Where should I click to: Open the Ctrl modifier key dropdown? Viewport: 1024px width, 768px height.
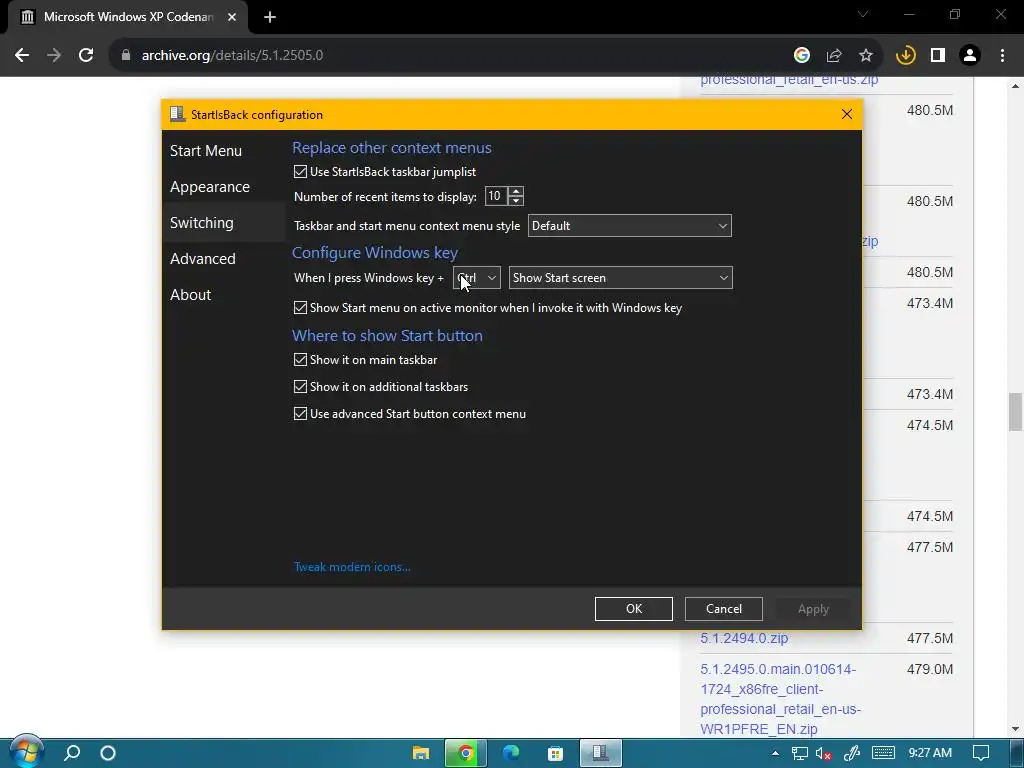pos(477,278)
